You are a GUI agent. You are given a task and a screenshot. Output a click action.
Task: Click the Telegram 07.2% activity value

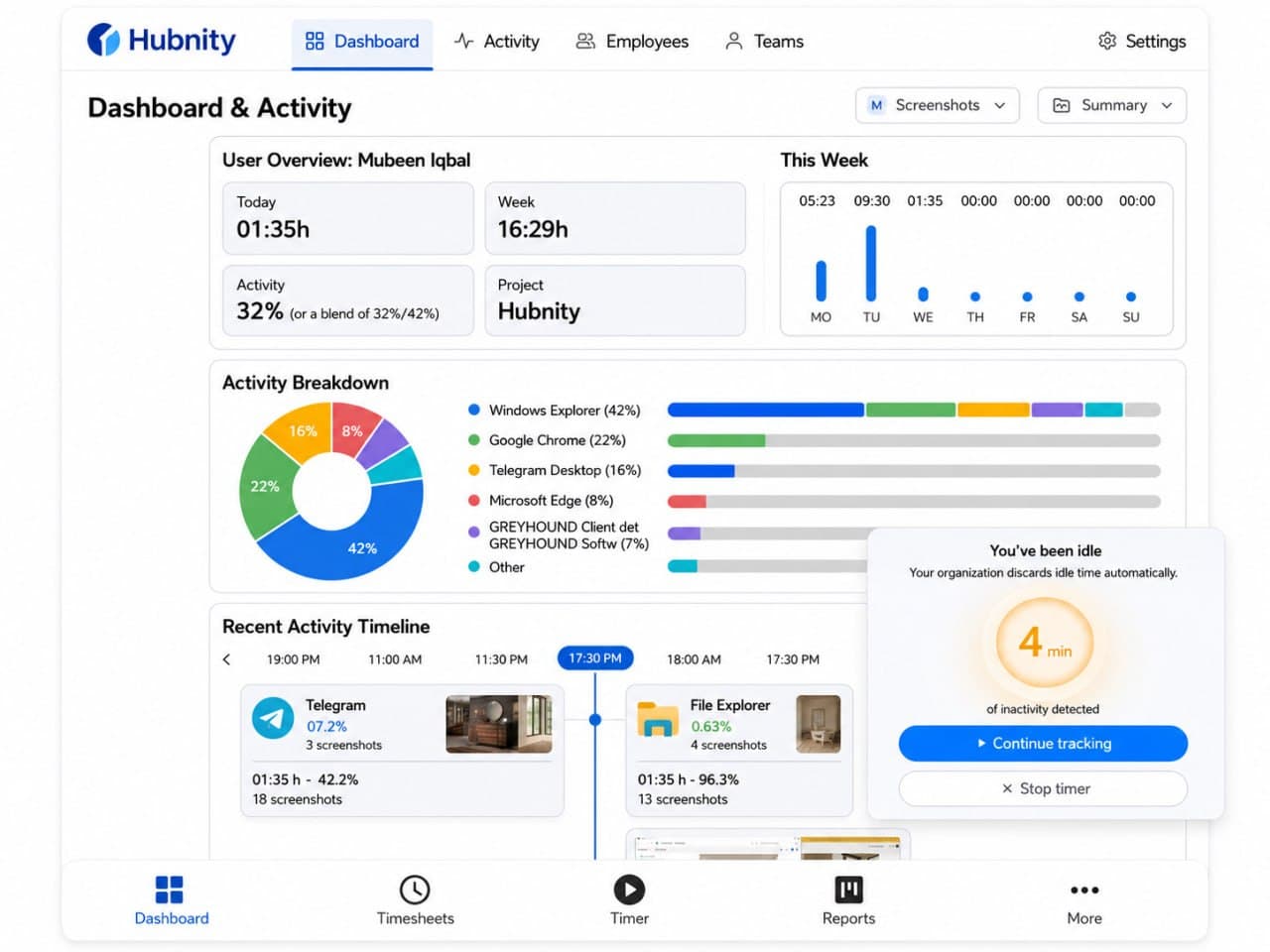[x=326, y=727]
